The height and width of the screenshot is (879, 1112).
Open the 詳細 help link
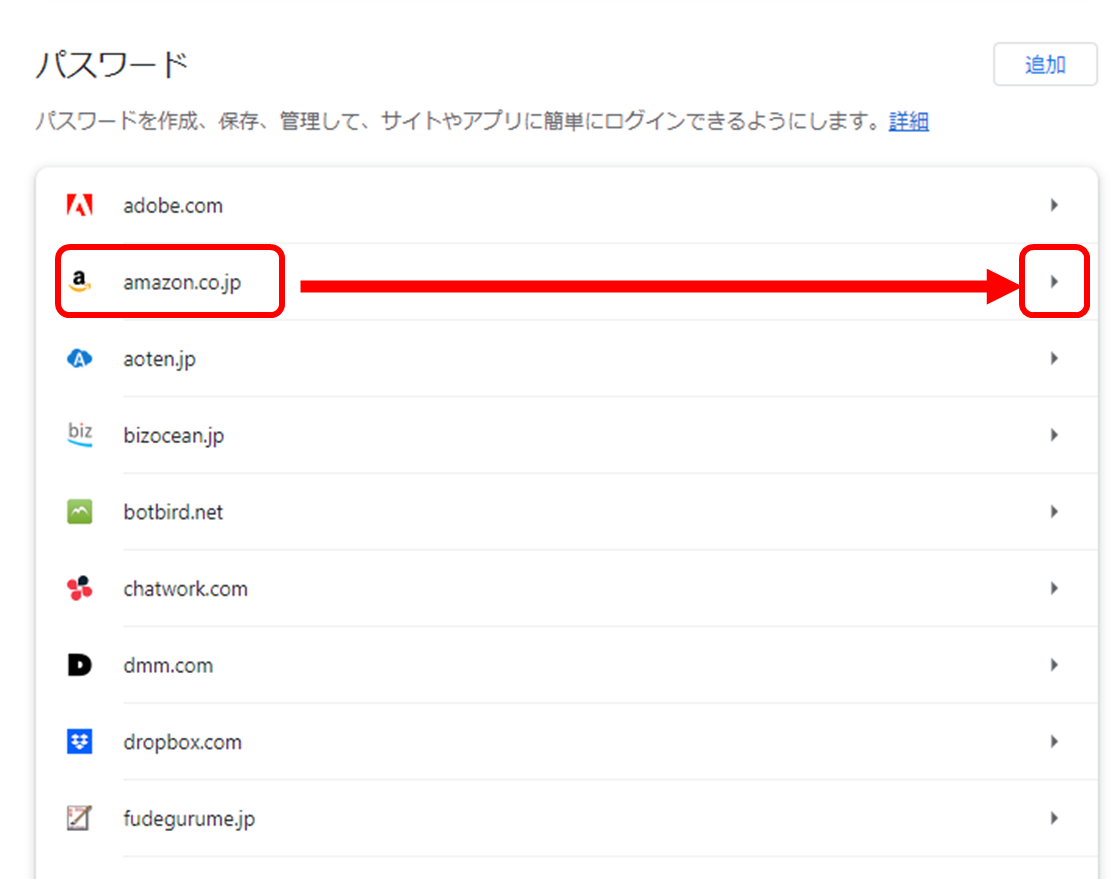(x=908, y=121)
